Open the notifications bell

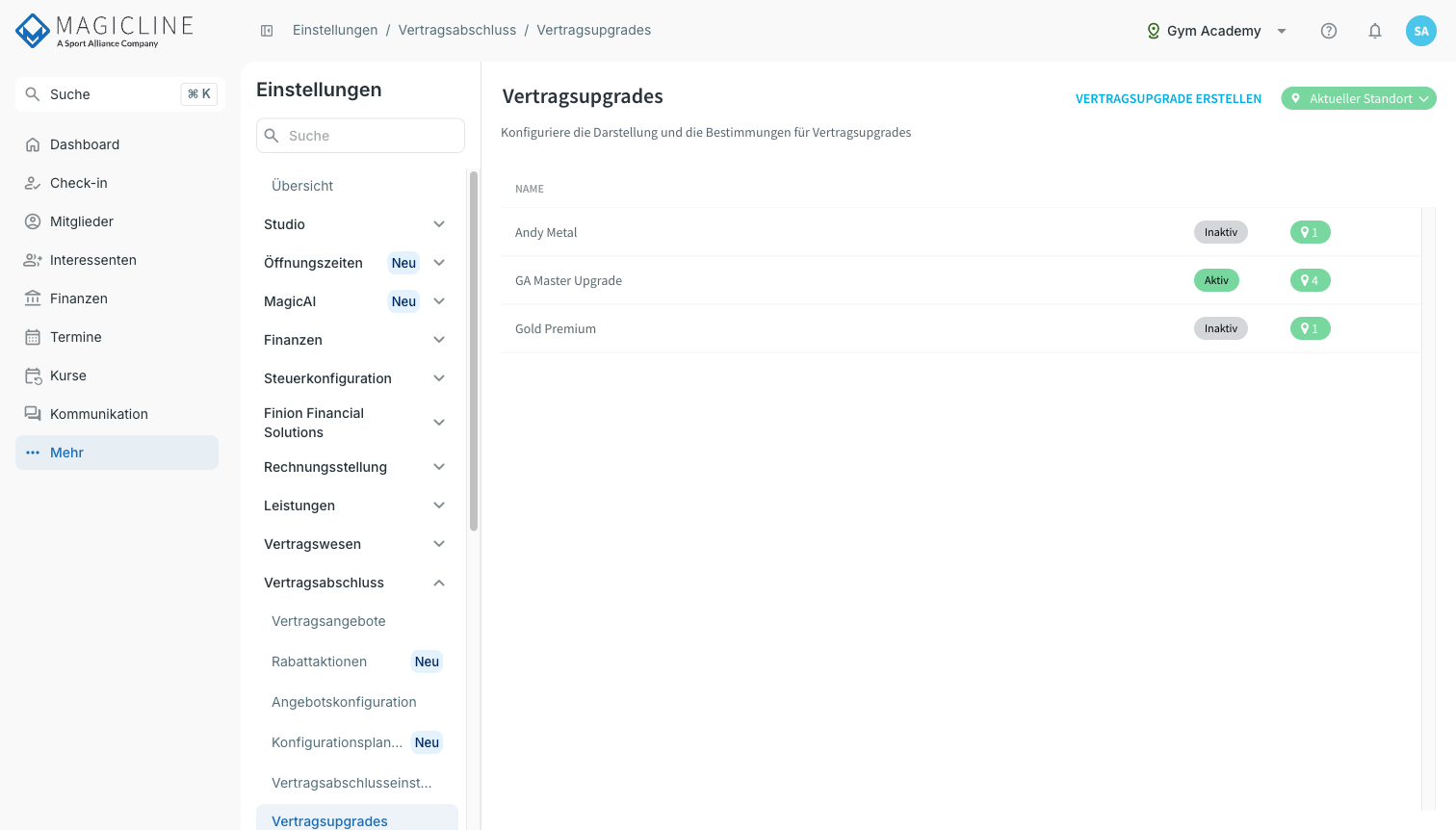[1375, 31]
